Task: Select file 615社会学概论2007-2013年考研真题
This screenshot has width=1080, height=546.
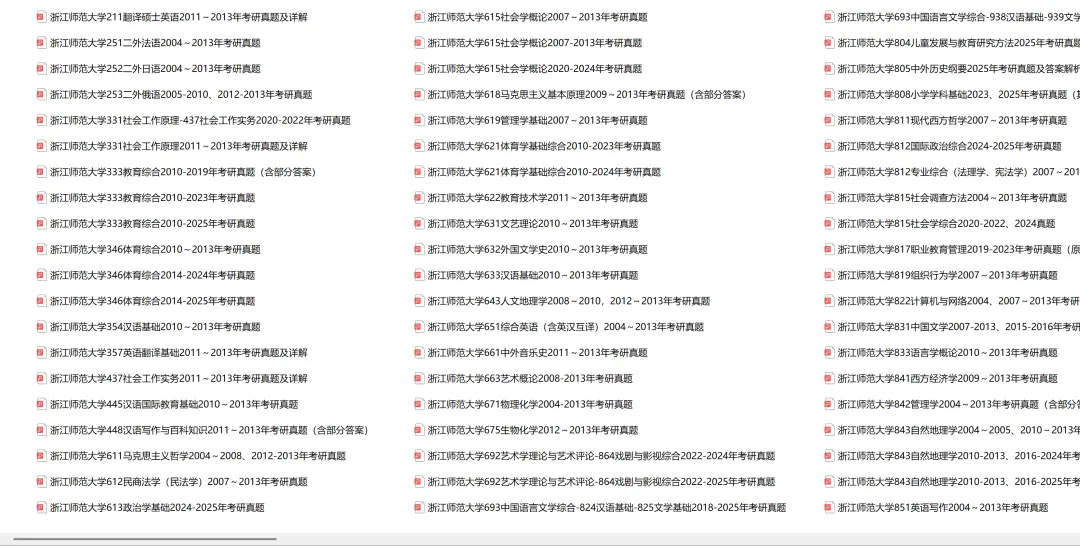Action: click(x=528, y=43)
